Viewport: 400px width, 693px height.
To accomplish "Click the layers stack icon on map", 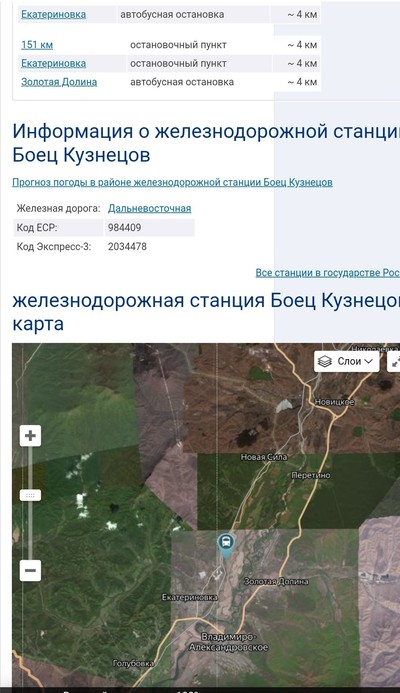I will [x=325, y=362].
